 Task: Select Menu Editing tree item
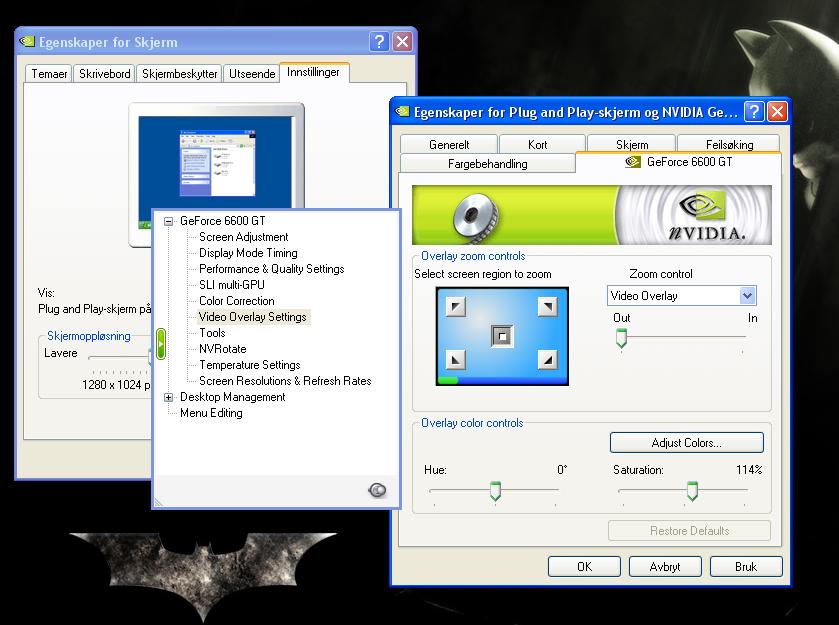point(211,414)
